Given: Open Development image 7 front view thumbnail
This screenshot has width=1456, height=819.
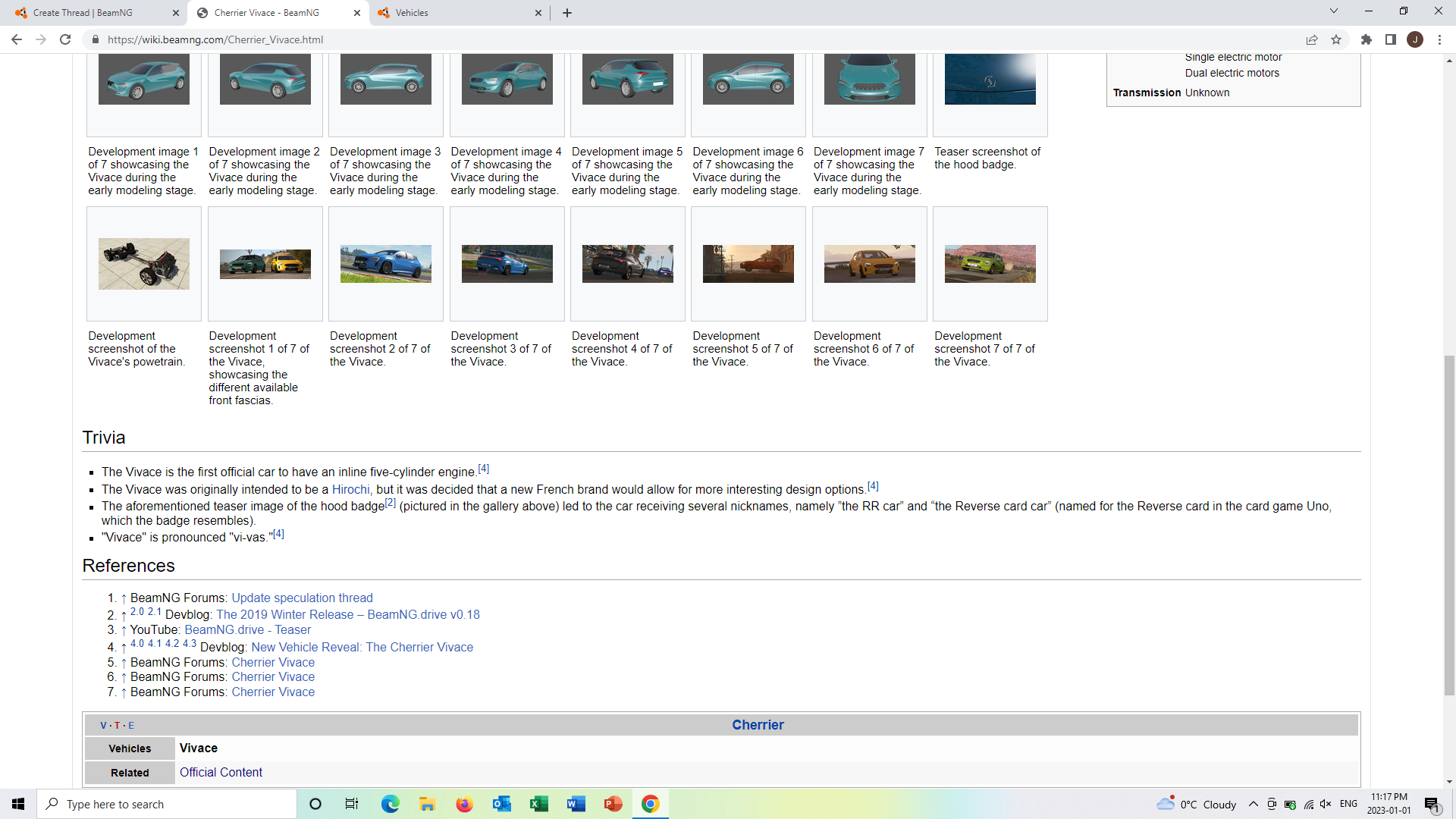Looking at the screenshot, I should pyautogui.click(x=870, y=79).
